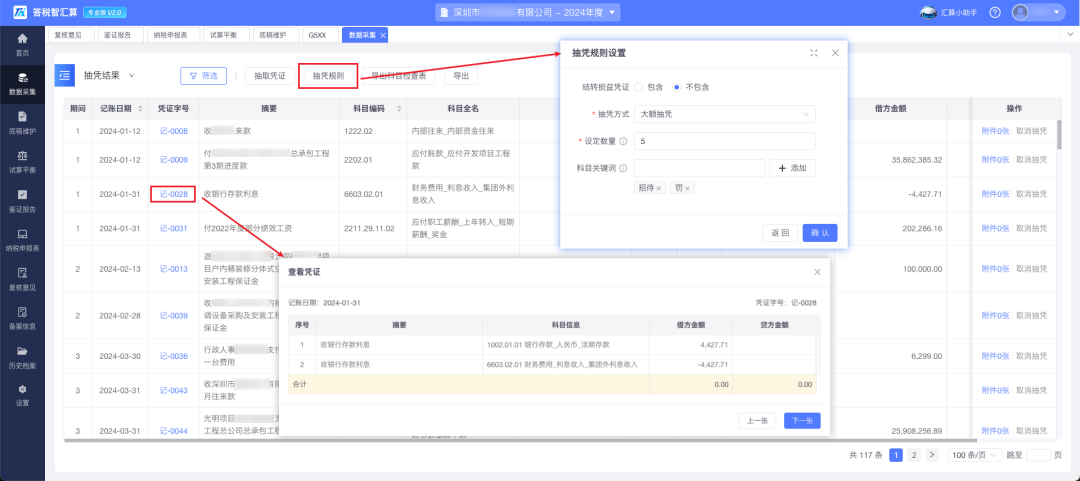The image size is (1080, 481).
Task: Click the info icon beside 科目关键词
Action: click(x=623, y=168)
